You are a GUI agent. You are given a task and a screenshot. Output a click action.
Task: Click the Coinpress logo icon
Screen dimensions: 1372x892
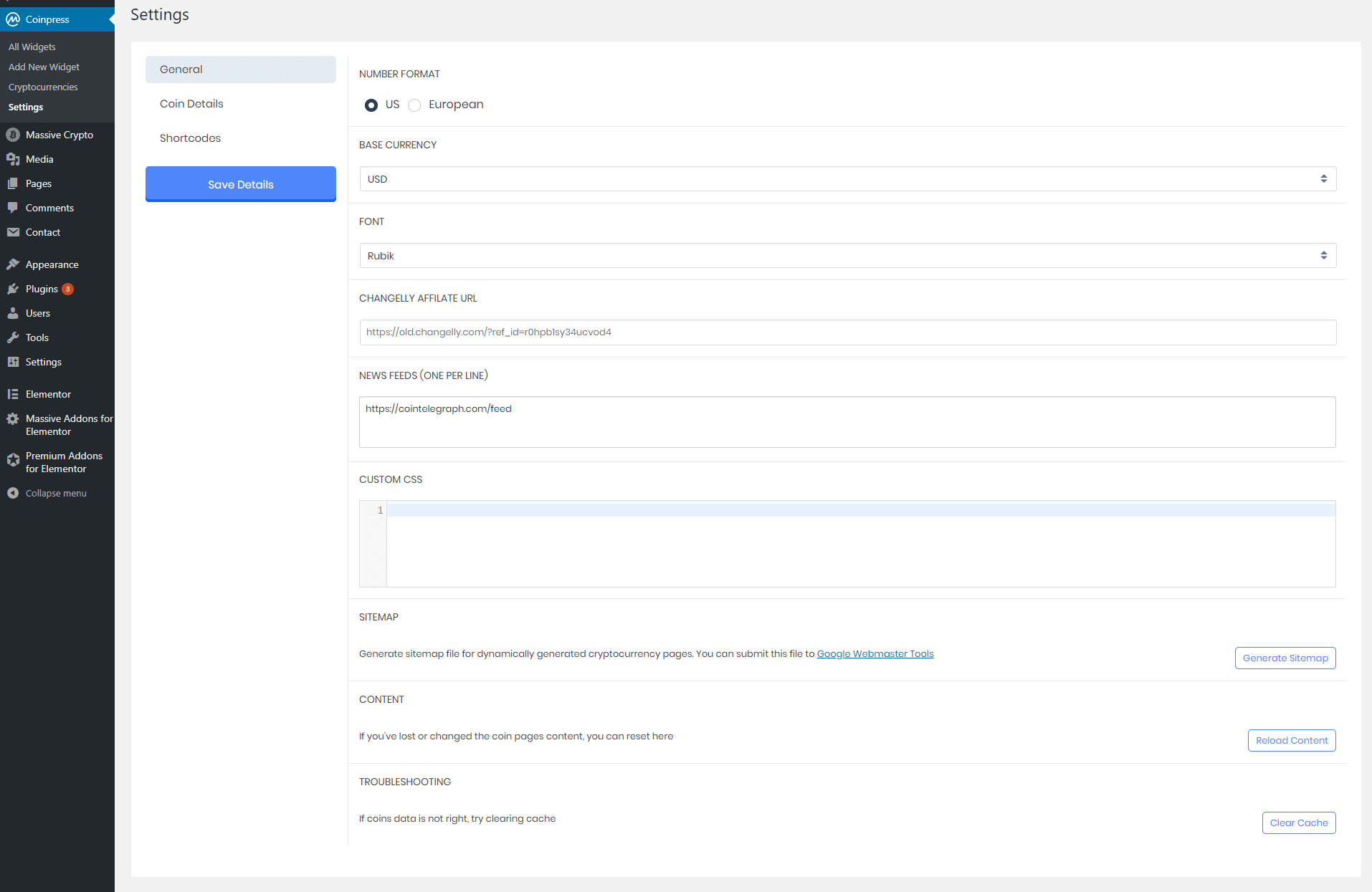click(x=13, y=19)
